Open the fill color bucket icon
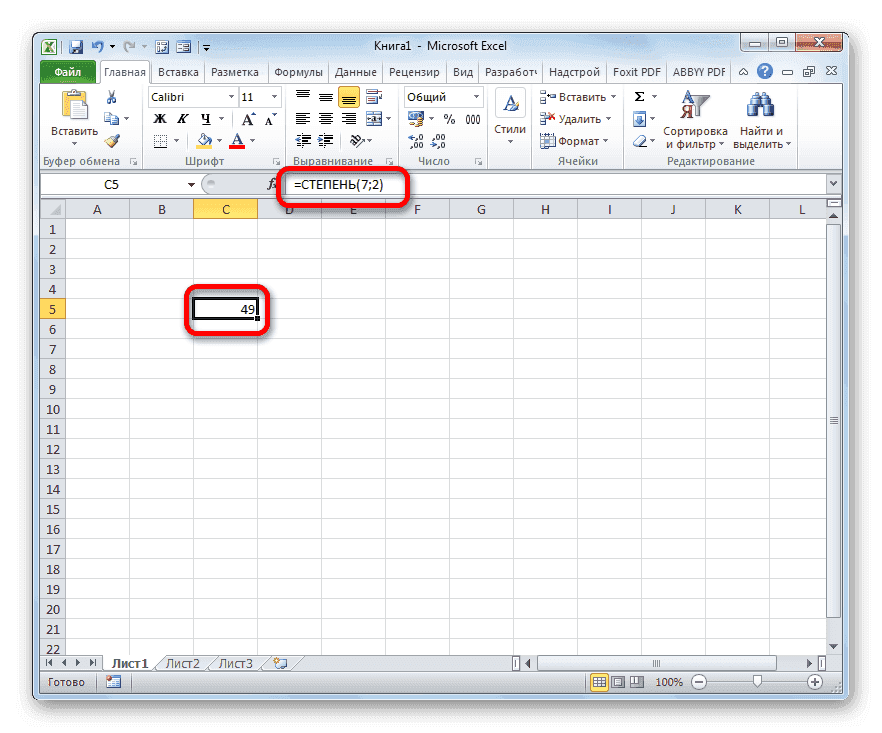 coord(205,139)
